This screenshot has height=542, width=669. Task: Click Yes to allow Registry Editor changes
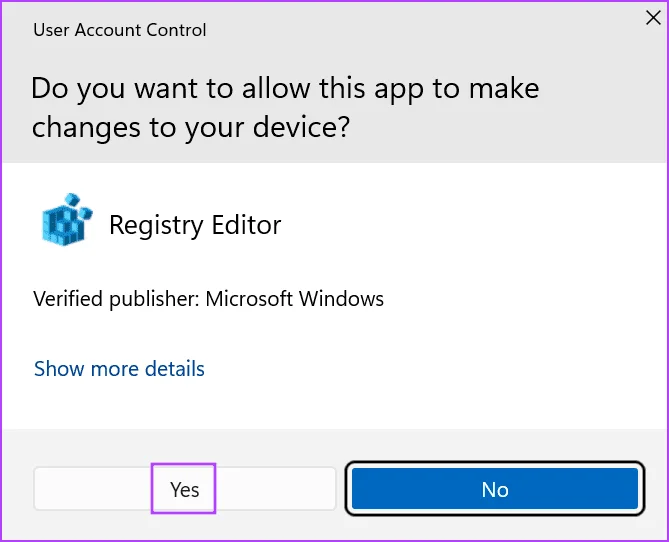tap(185, 489)
